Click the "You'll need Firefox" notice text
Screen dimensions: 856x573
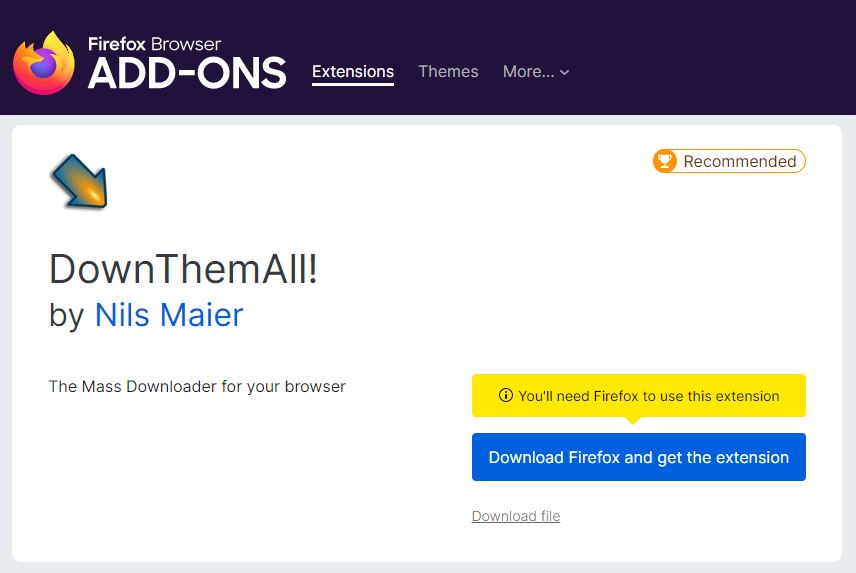click(x=648, y=396)
